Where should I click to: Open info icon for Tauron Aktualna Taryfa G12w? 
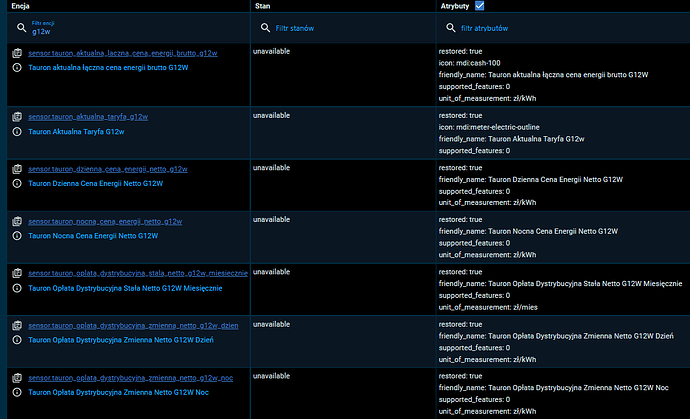coord(17,132)
